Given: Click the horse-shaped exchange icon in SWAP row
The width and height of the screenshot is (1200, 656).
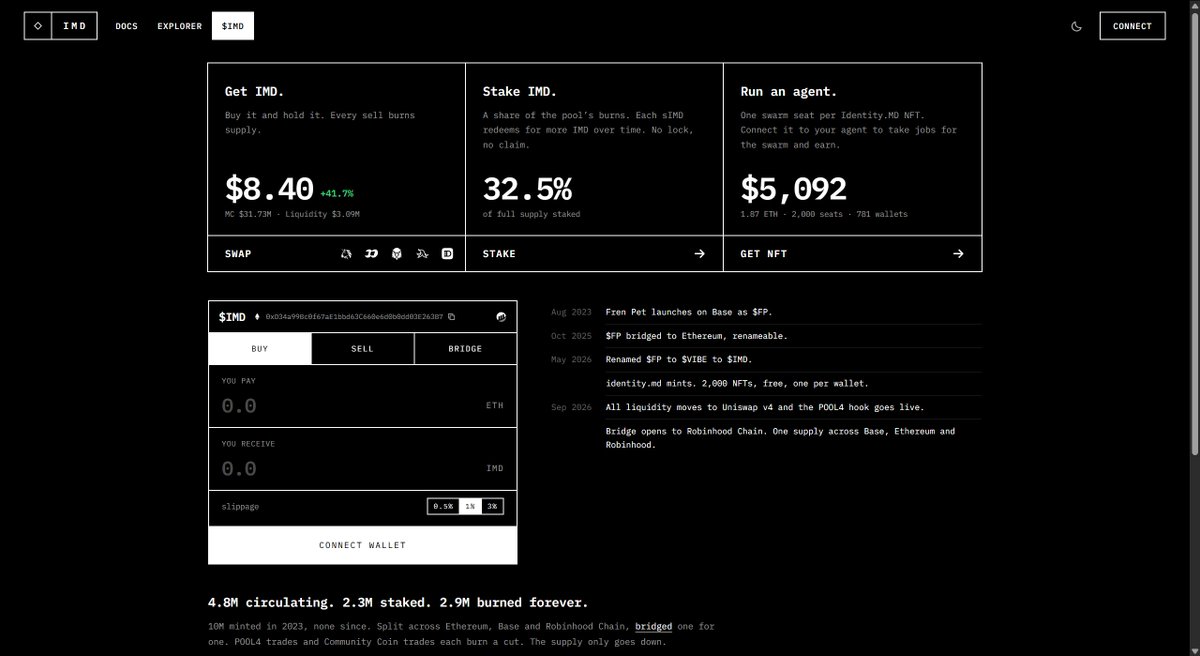Looking at the screenshot, I should [x=422, y=254].
